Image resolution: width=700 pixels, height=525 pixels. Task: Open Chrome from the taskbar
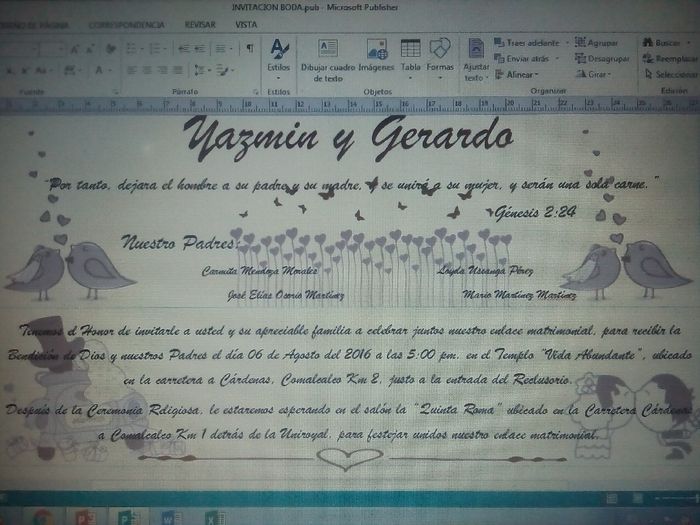[x=43, y=517]
